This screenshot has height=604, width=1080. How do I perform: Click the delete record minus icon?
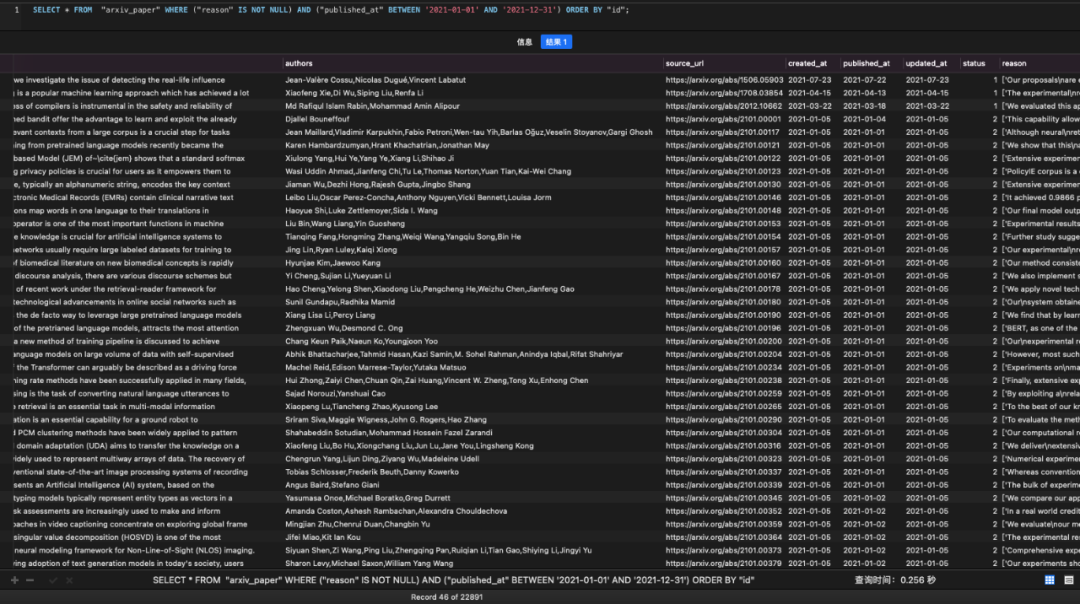click(31, 580)
